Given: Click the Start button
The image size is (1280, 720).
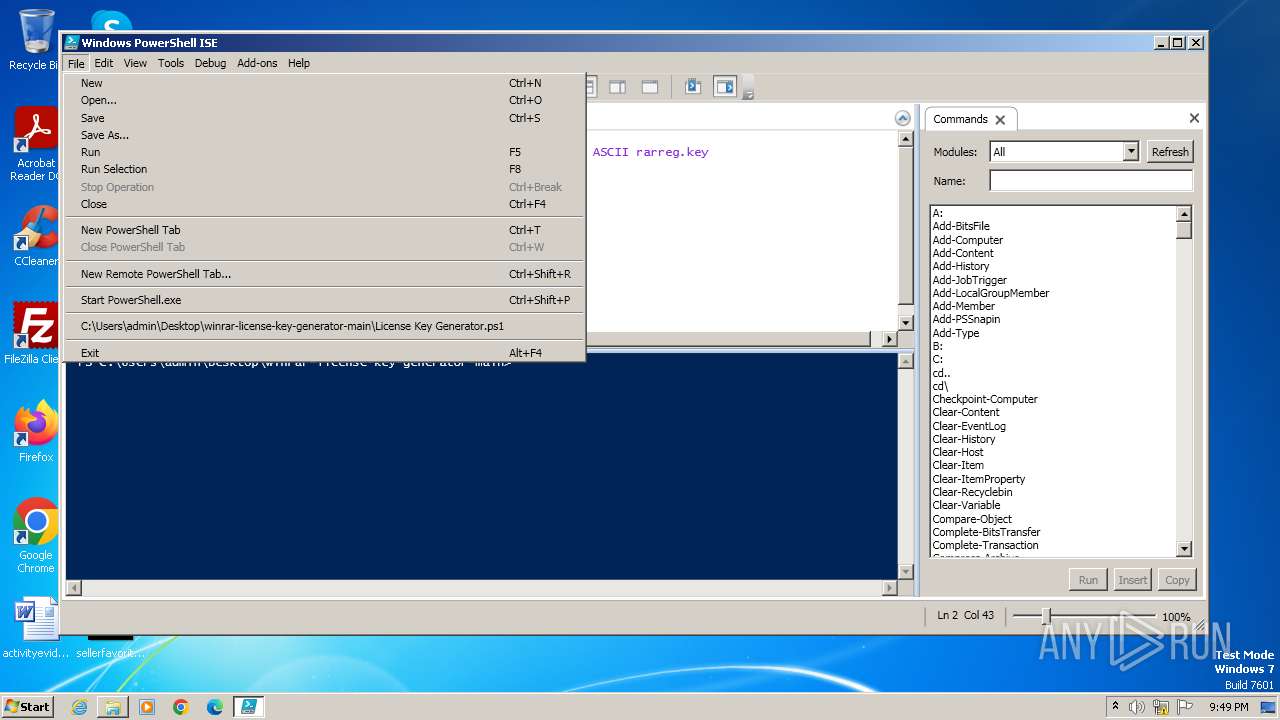Looking at the screenshot, I should pyautogui.click(x=28, y=706).
